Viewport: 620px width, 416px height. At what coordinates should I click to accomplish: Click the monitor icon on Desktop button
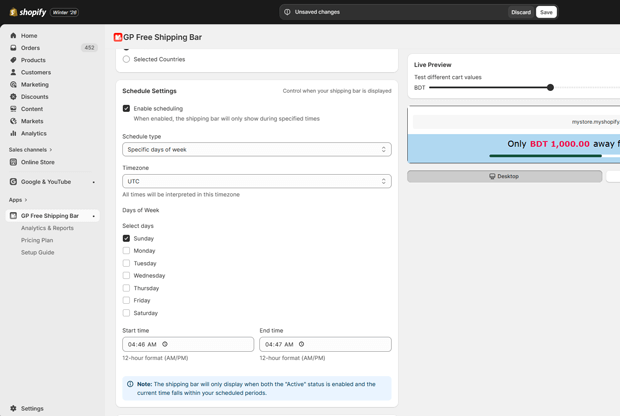(x=492, y=176)
